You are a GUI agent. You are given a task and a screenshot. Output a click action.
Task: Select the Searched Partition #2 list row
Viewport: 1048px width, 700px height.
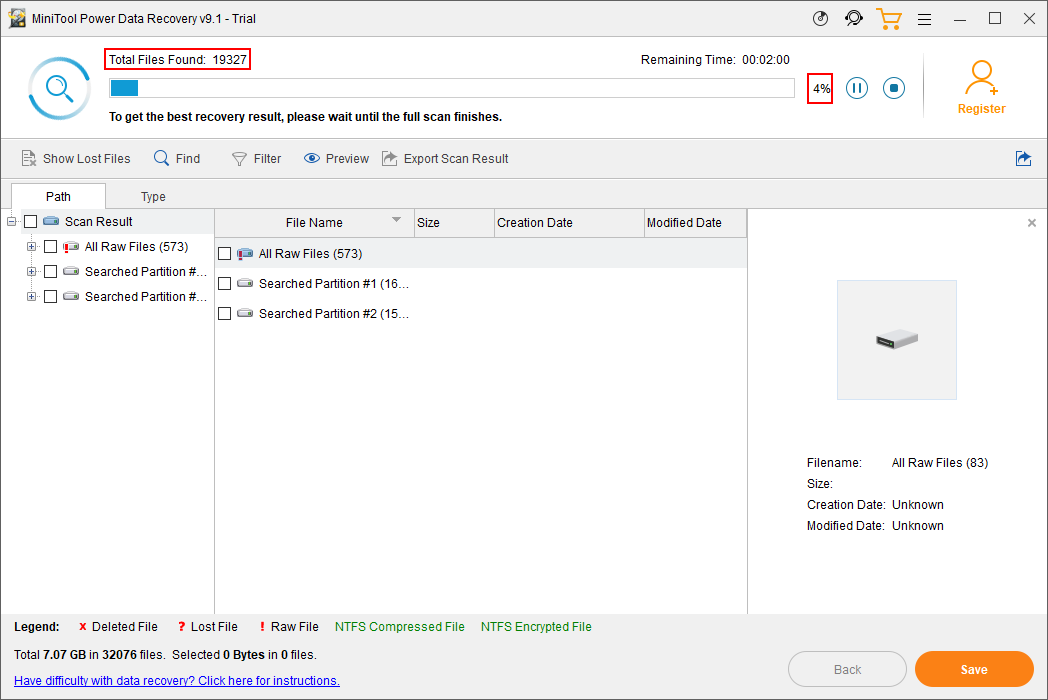click(481, 314)
